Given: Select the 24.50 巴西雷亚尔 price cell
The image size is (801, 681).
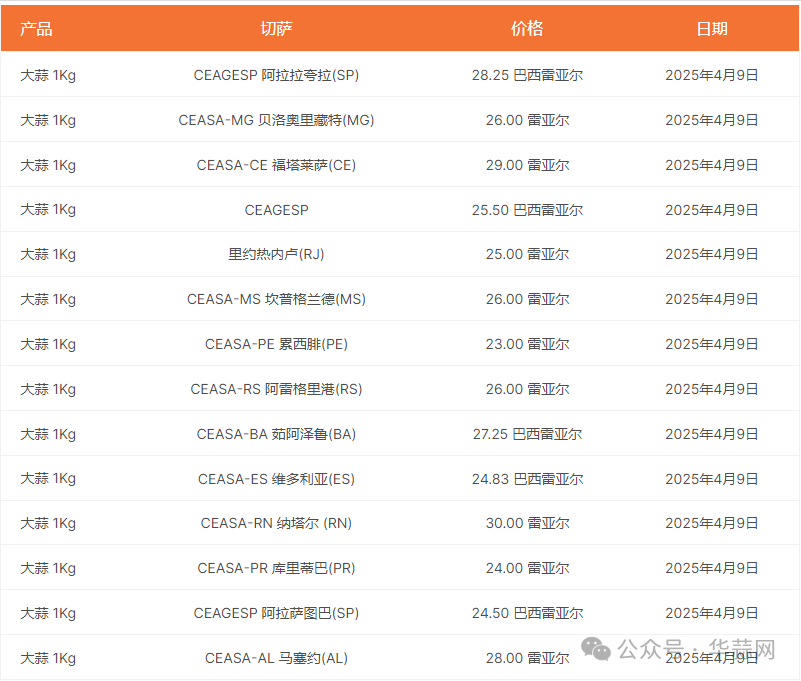Looking at the screenshot, I should (x=527, y=613).
